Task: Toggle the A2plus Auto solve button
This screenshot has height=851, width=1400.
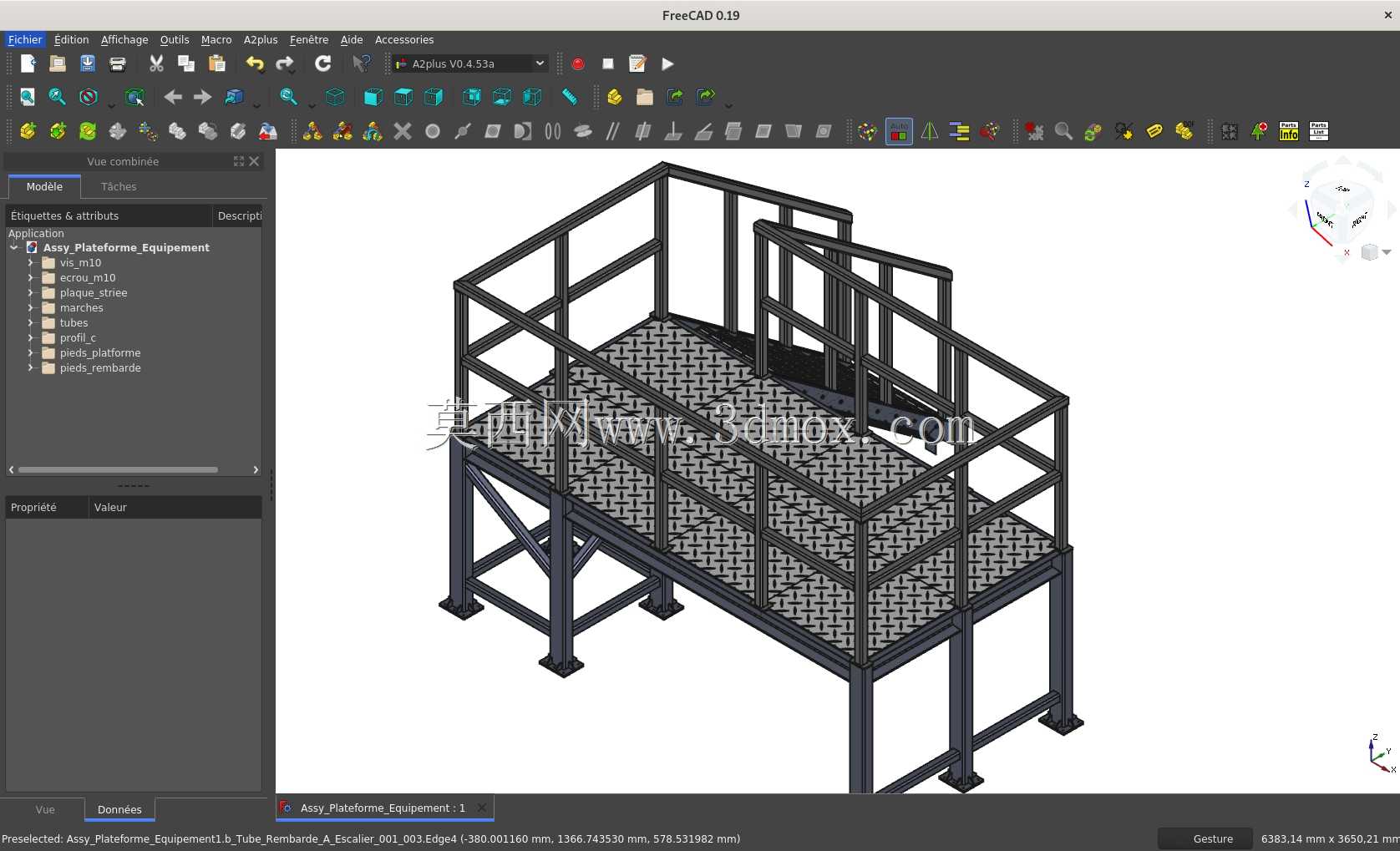Action: tap(899, 131)
